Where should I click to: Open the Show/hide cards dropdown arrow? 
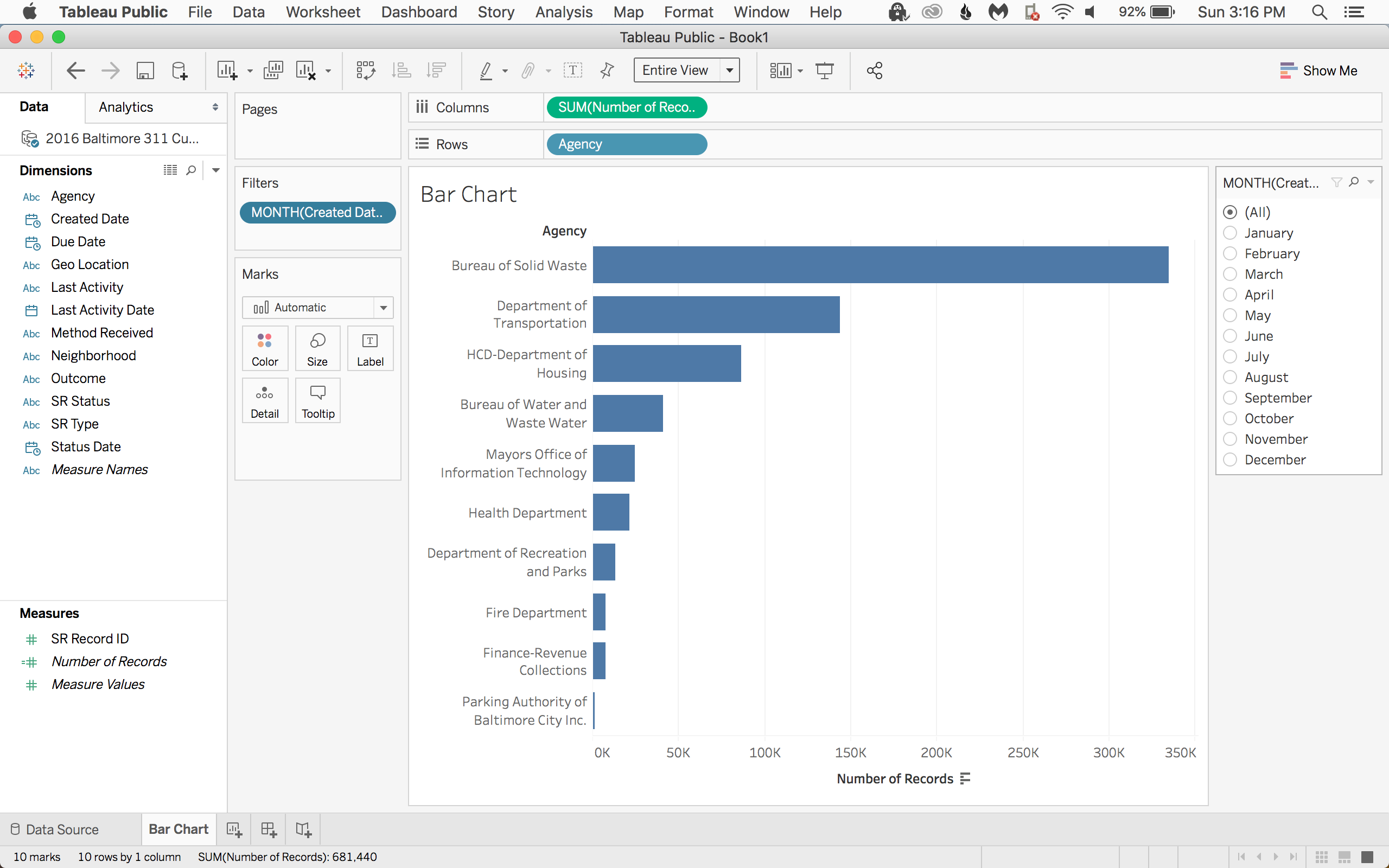(x=800, y=71)
